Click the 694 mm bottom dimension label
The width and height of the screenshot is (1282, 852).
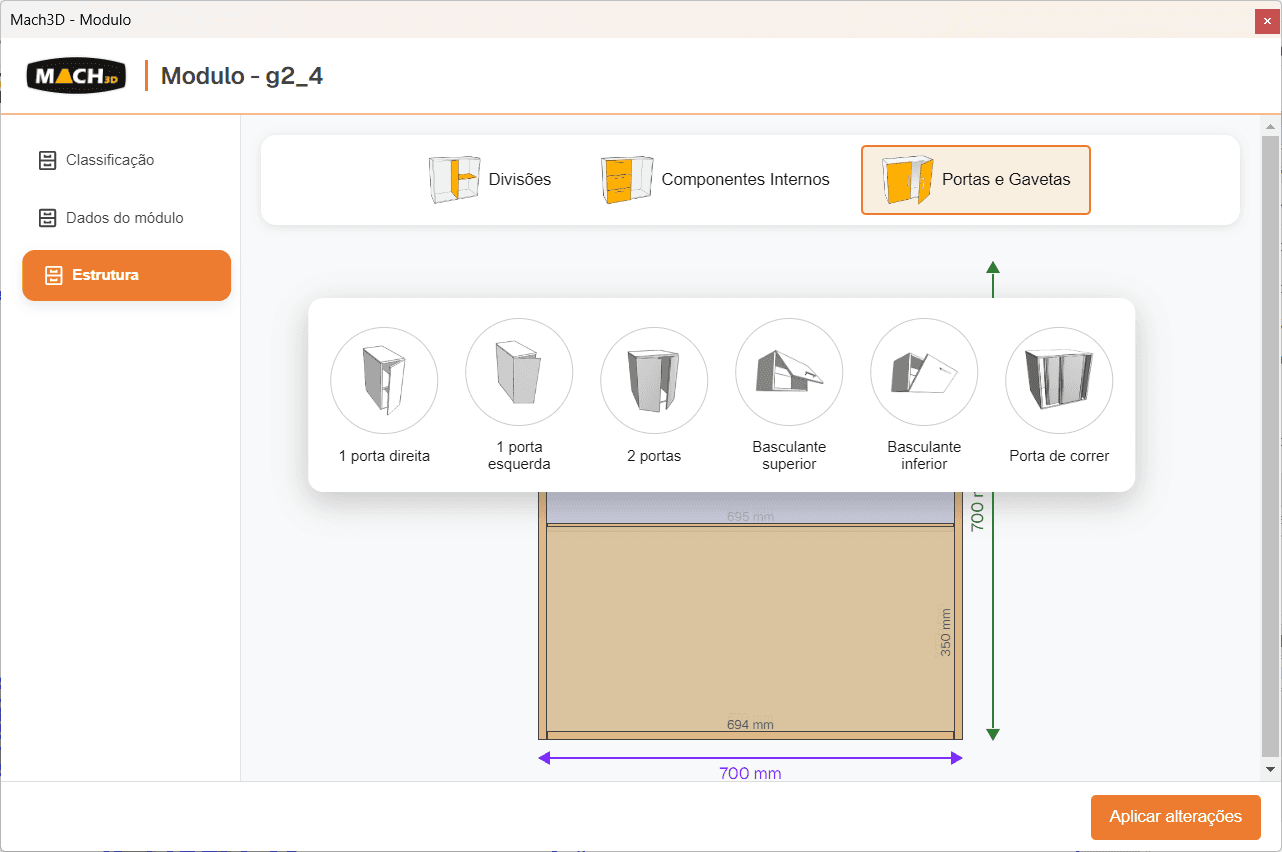point(750,725)
